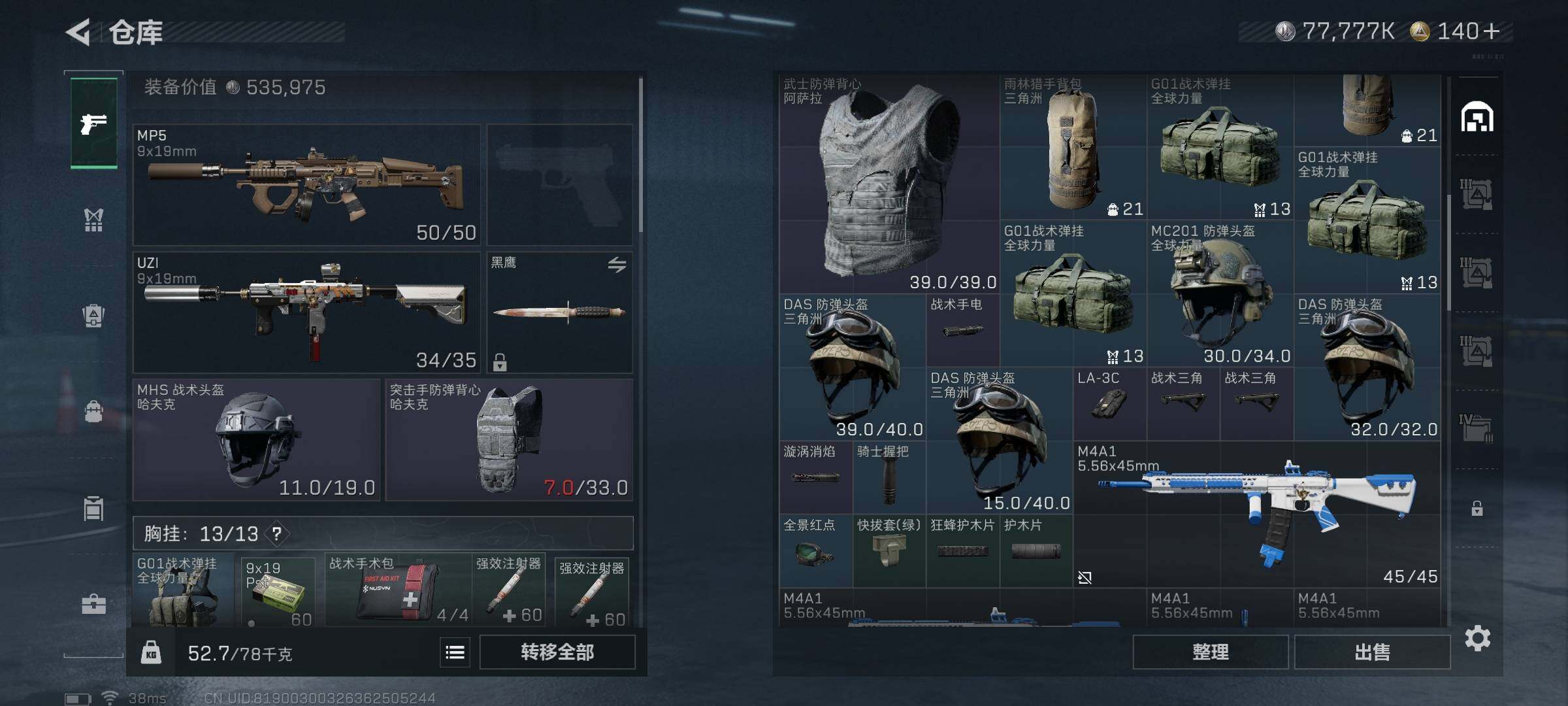Click the 胸挂 question mark help icon
The image size is (1568, 706).
[277, 533]
